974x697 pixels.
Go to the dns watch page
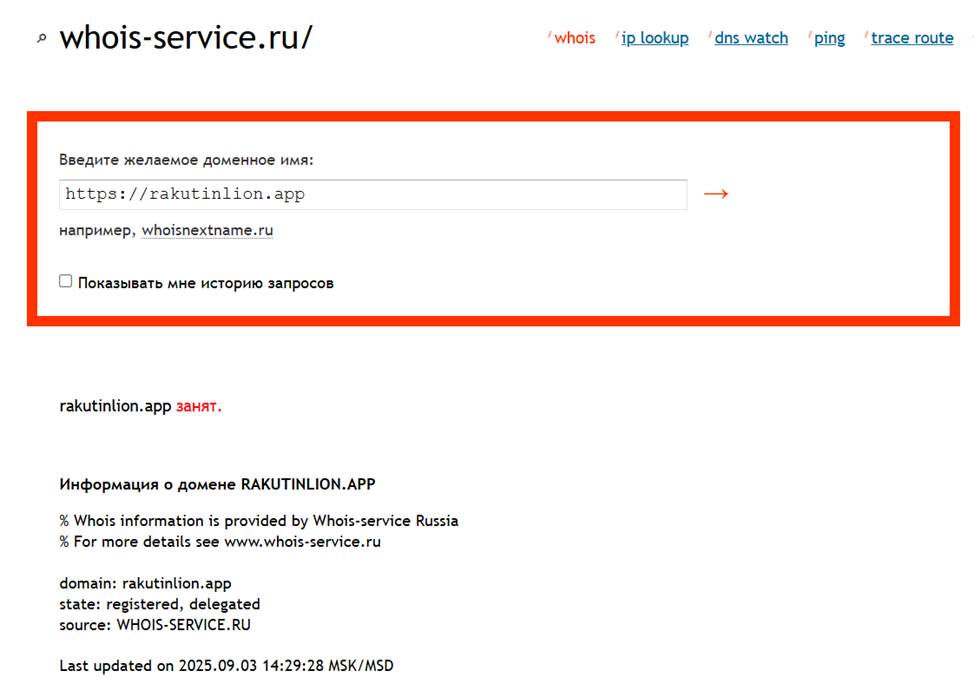[x=751, y=38]
